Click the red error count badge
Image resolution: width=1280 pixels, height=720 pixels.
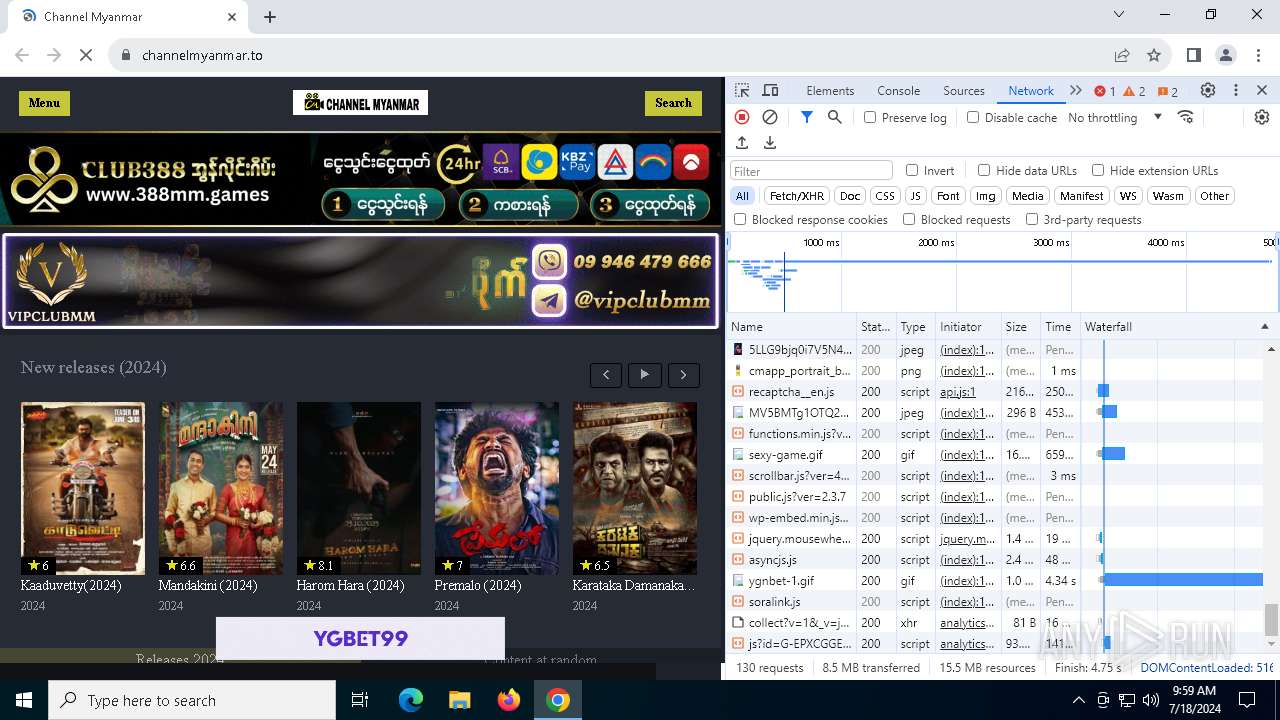tap(1105, 91)
